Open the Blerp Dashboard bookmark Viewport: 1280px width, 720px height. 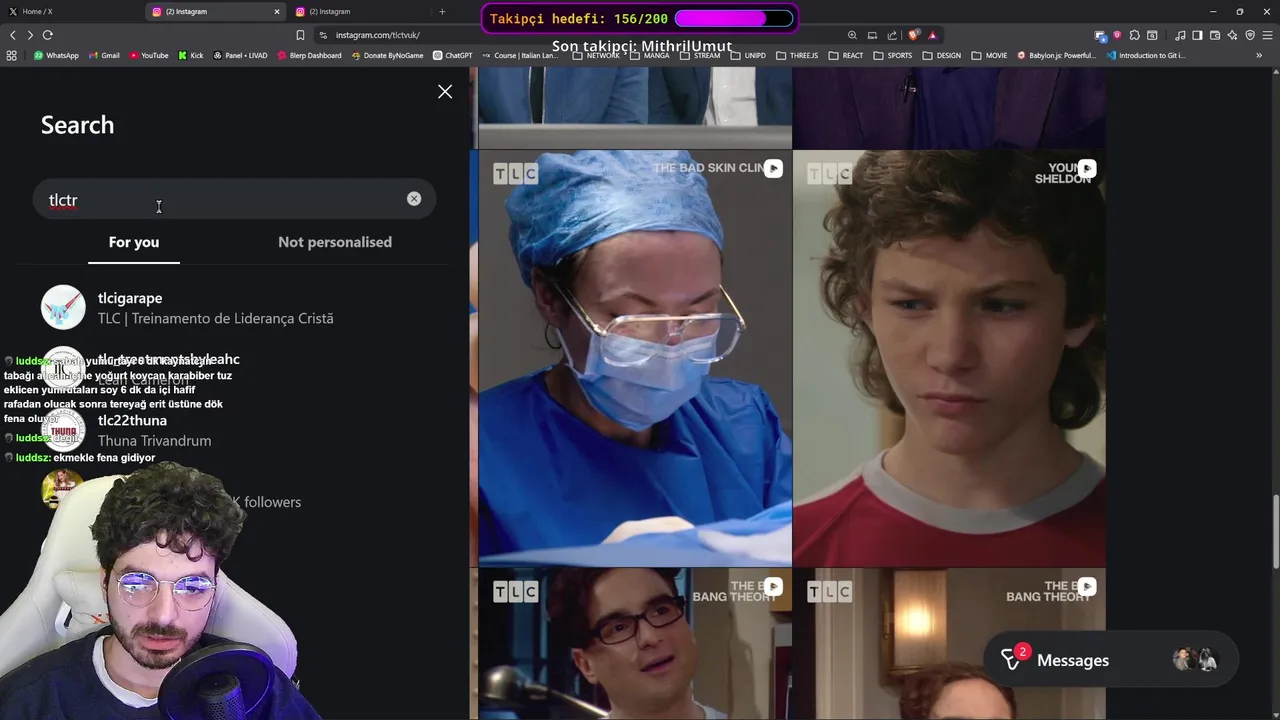point(309,55)
